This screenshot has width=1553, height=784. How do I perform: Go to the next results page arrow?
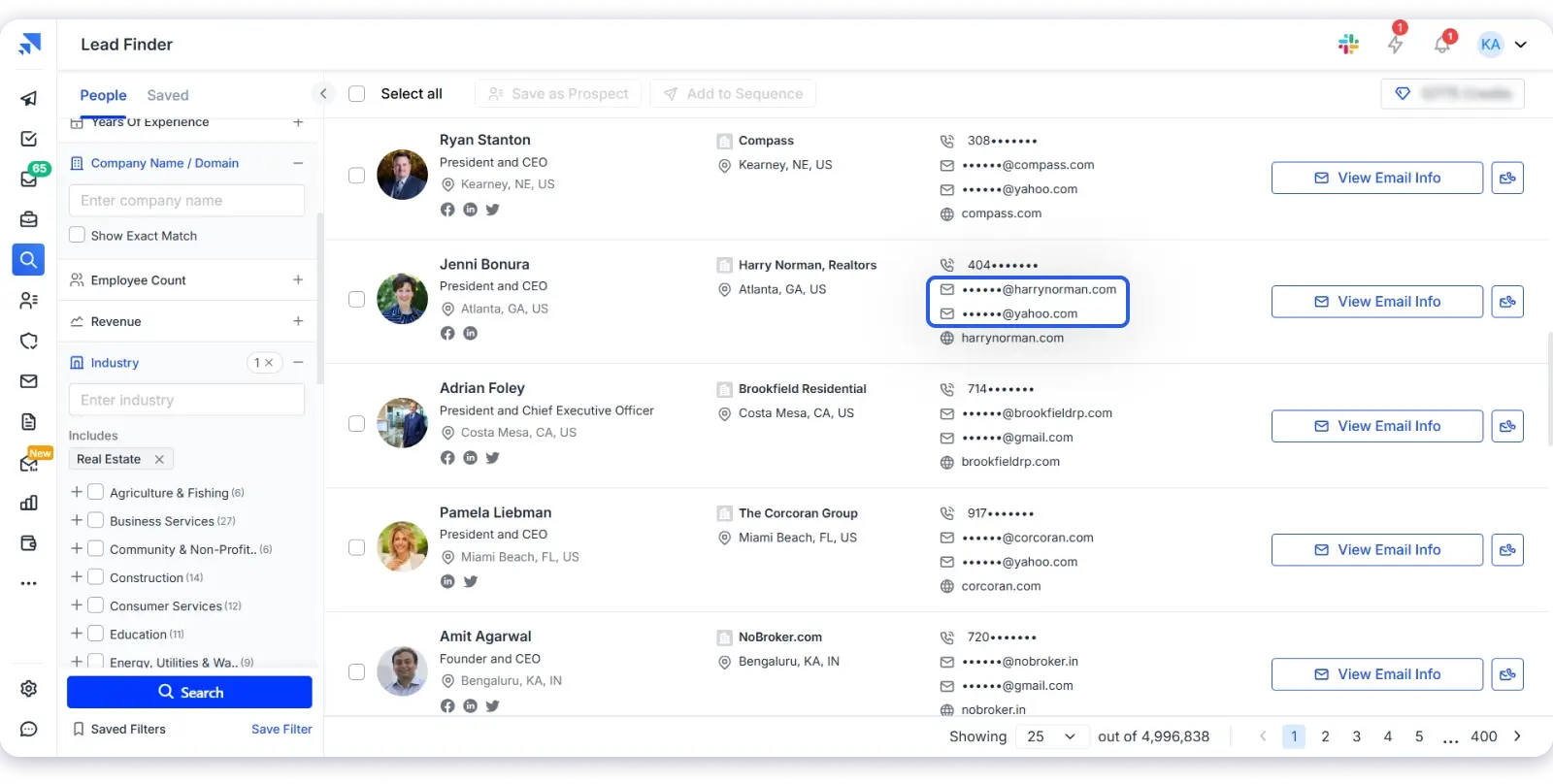point(1517,736)
